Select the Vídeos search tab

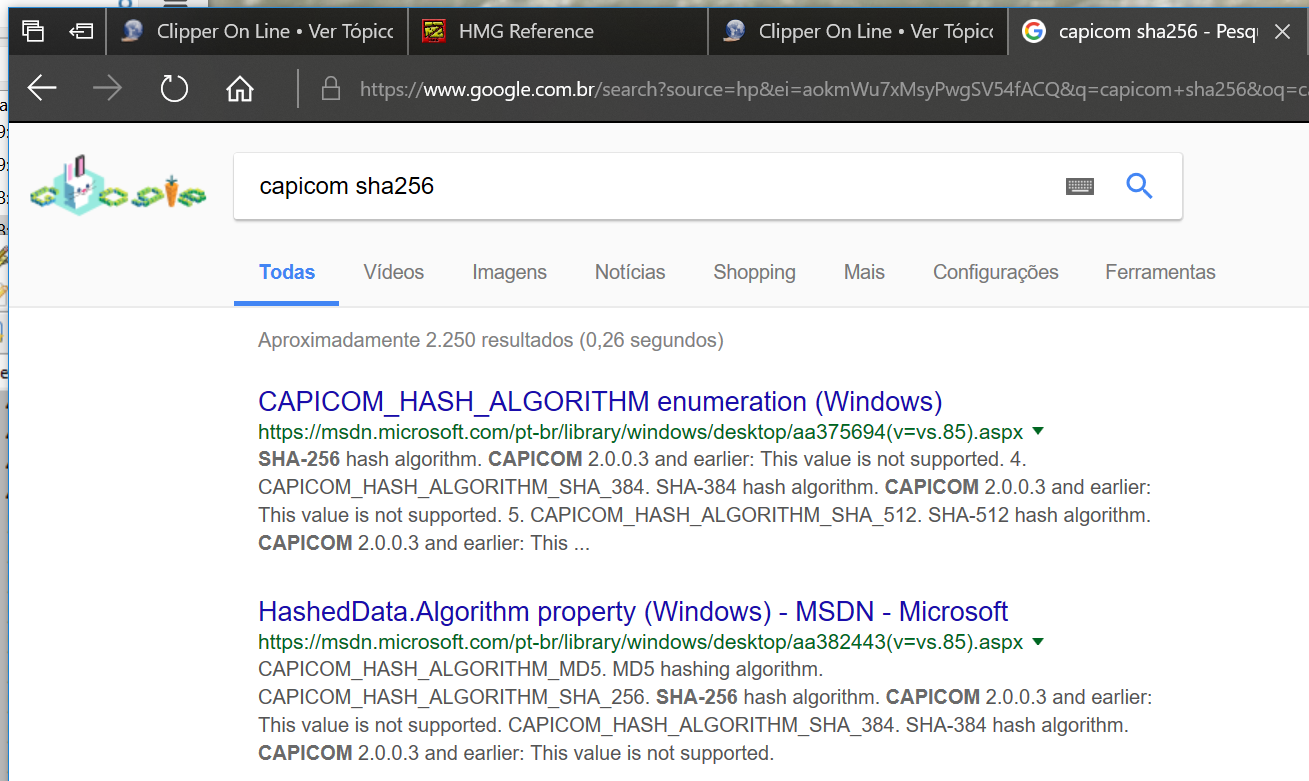[x=393, y=272]
